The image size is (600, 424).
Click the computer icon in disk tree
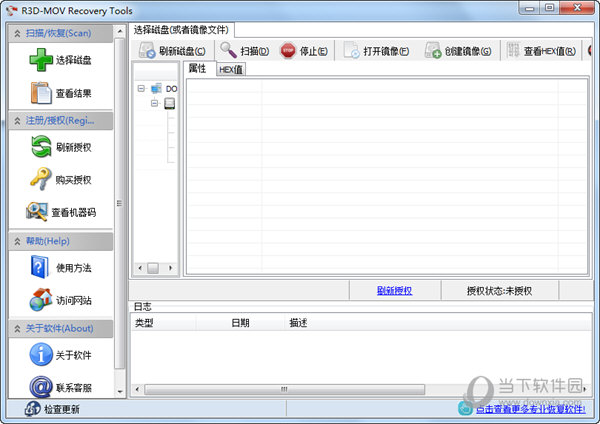(156, 89)
